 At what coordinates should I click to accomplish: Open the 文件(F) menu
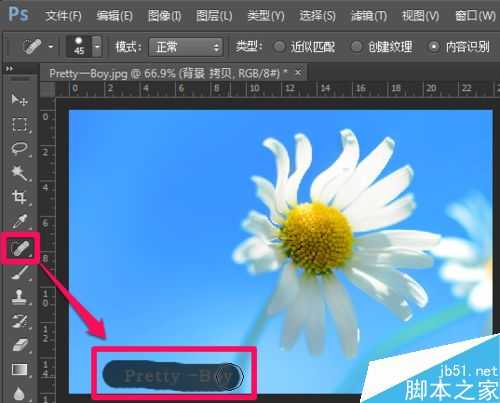coord(63,16)
